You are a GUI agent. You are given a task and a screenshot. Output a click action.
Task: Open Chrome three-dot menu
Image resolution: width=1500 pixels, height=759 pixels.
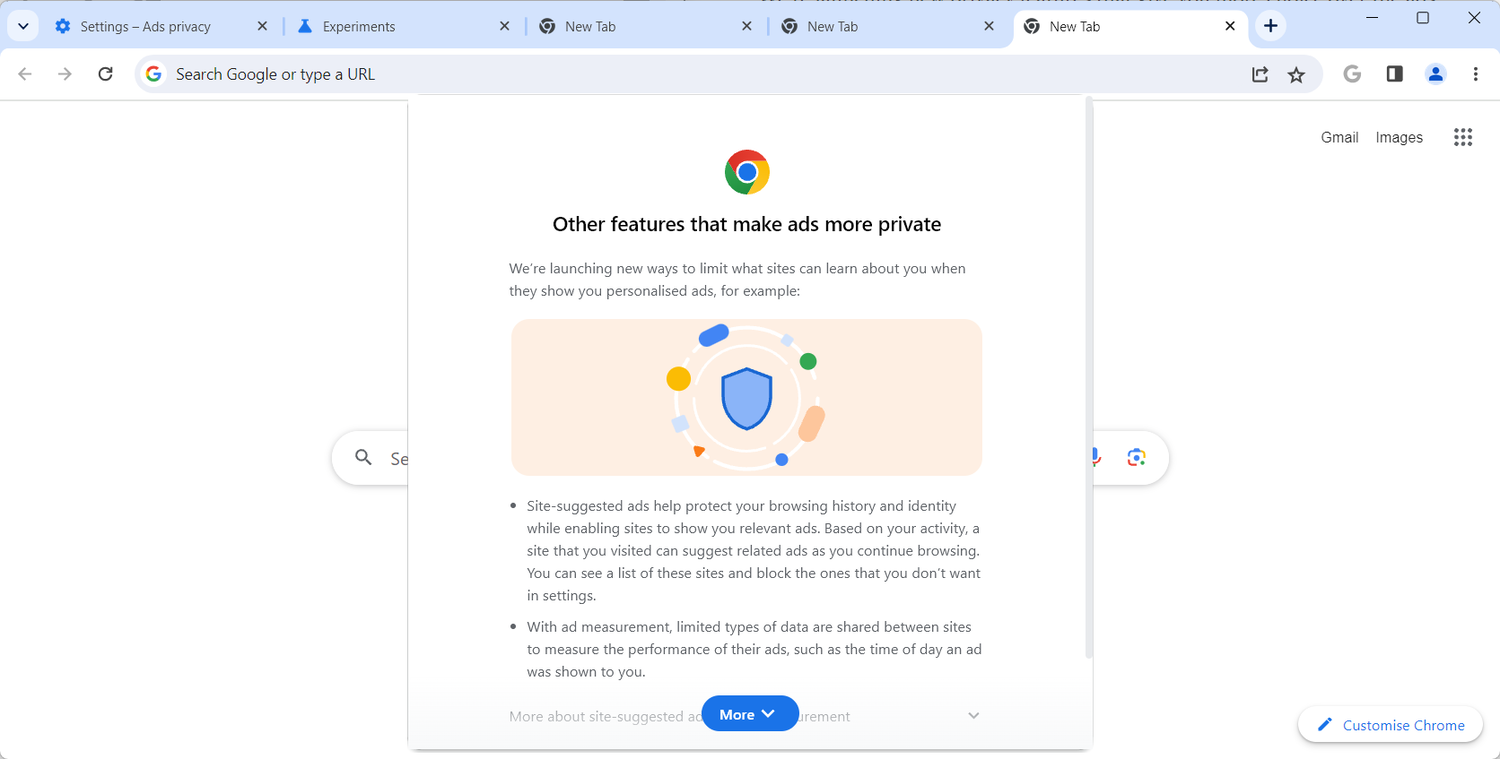(1476, 74)
